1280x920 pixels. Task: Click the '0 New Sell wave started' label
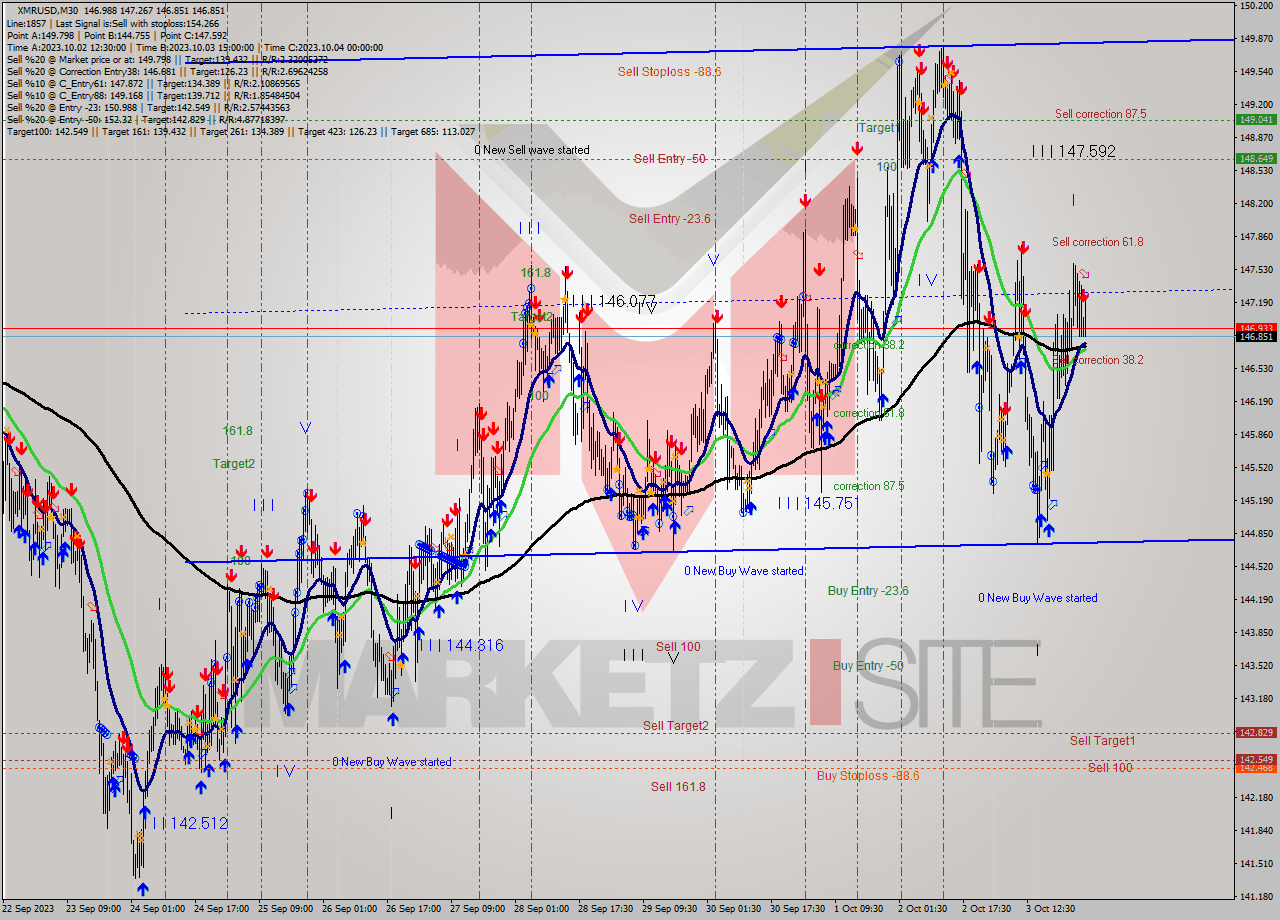point(532,150)
